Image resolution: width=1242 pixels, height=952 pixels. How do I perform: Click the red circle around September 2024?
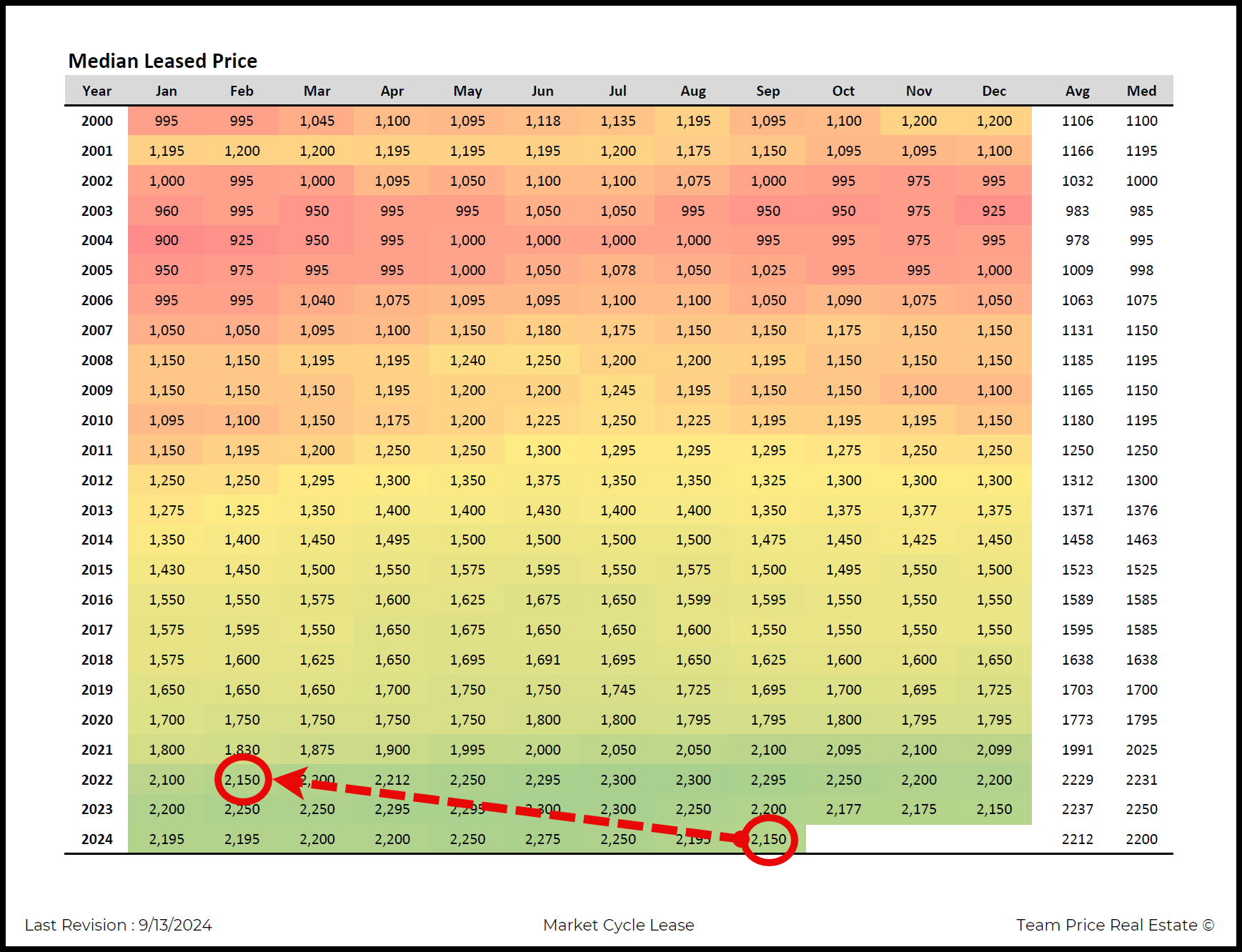tap(768, 839)
